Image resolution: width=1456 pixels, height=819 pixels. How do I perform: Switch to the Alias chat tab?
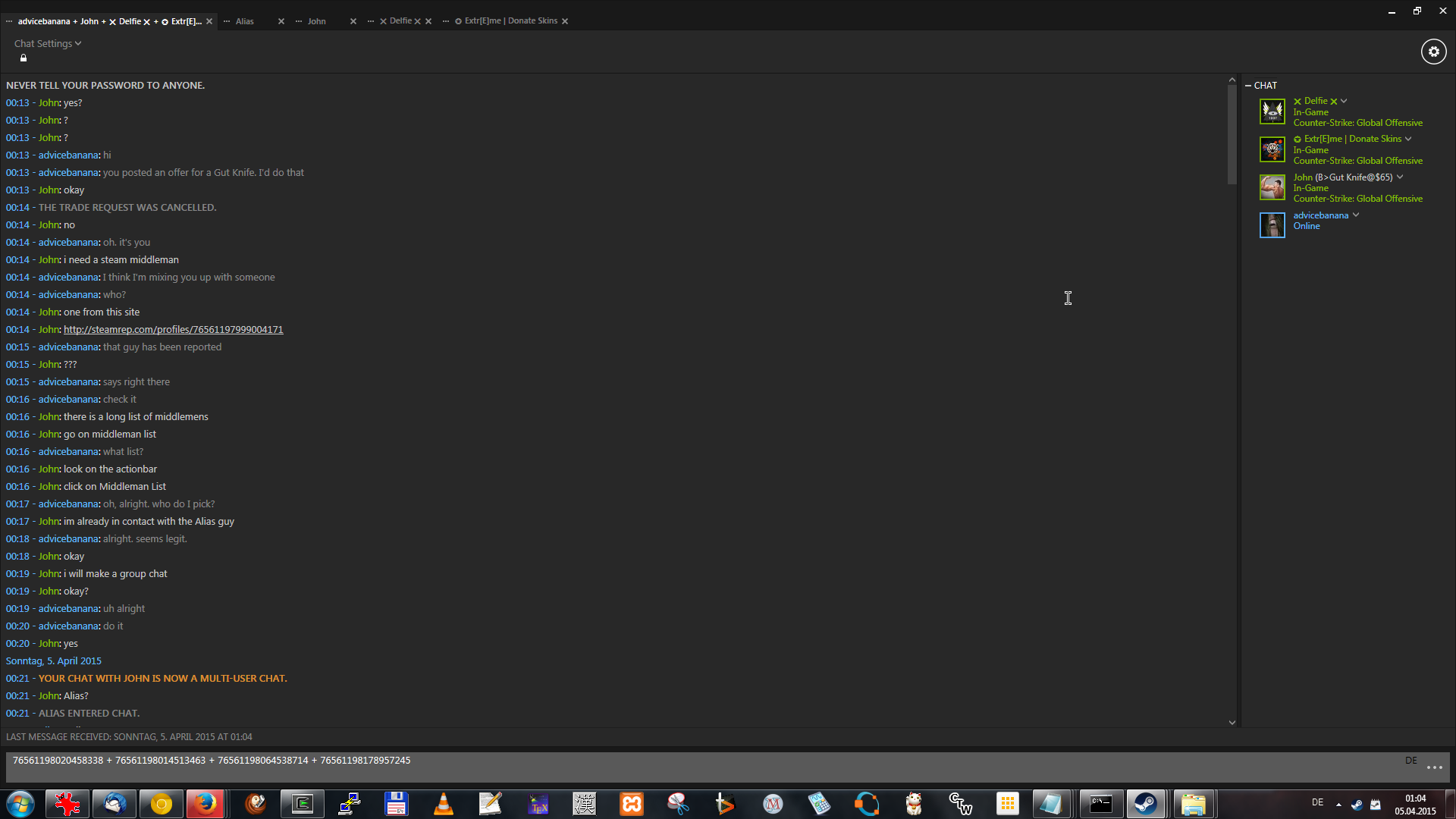pyautogui.click(x=245, y=21)
